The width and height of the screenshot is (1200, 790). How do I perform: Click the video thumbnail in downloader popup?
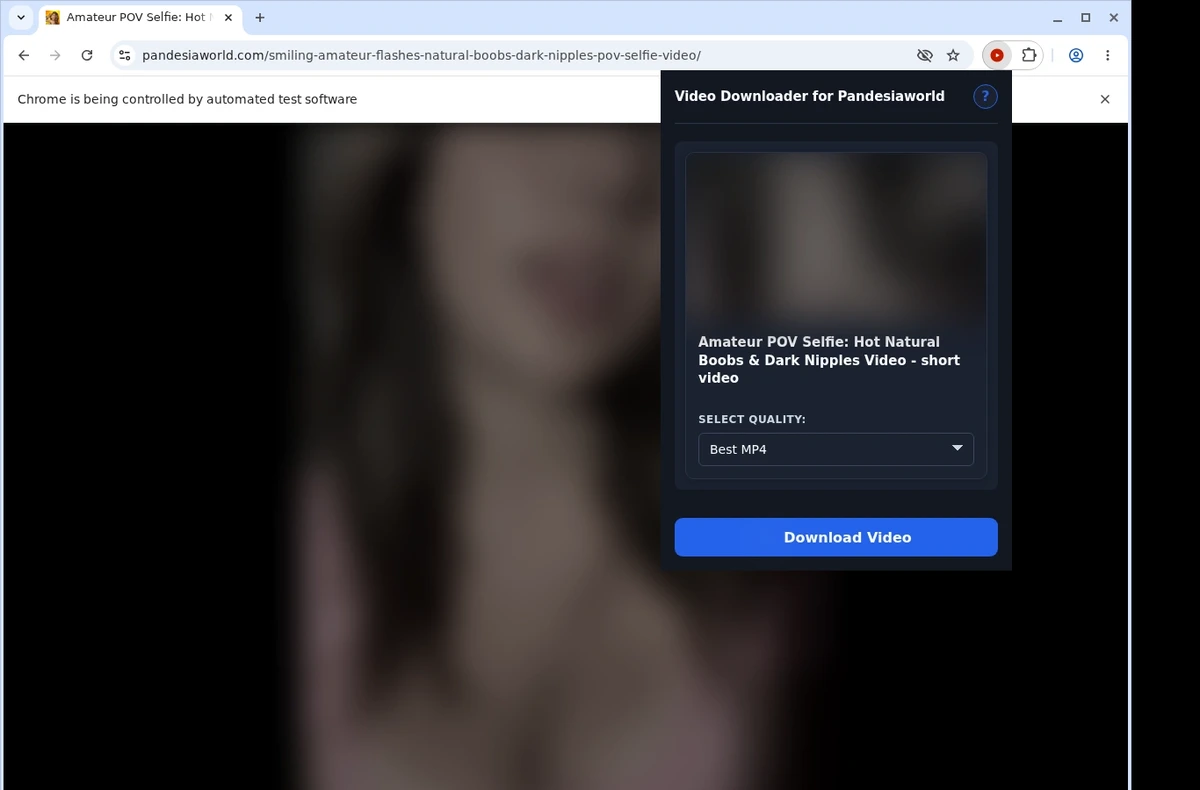point(836,238)
